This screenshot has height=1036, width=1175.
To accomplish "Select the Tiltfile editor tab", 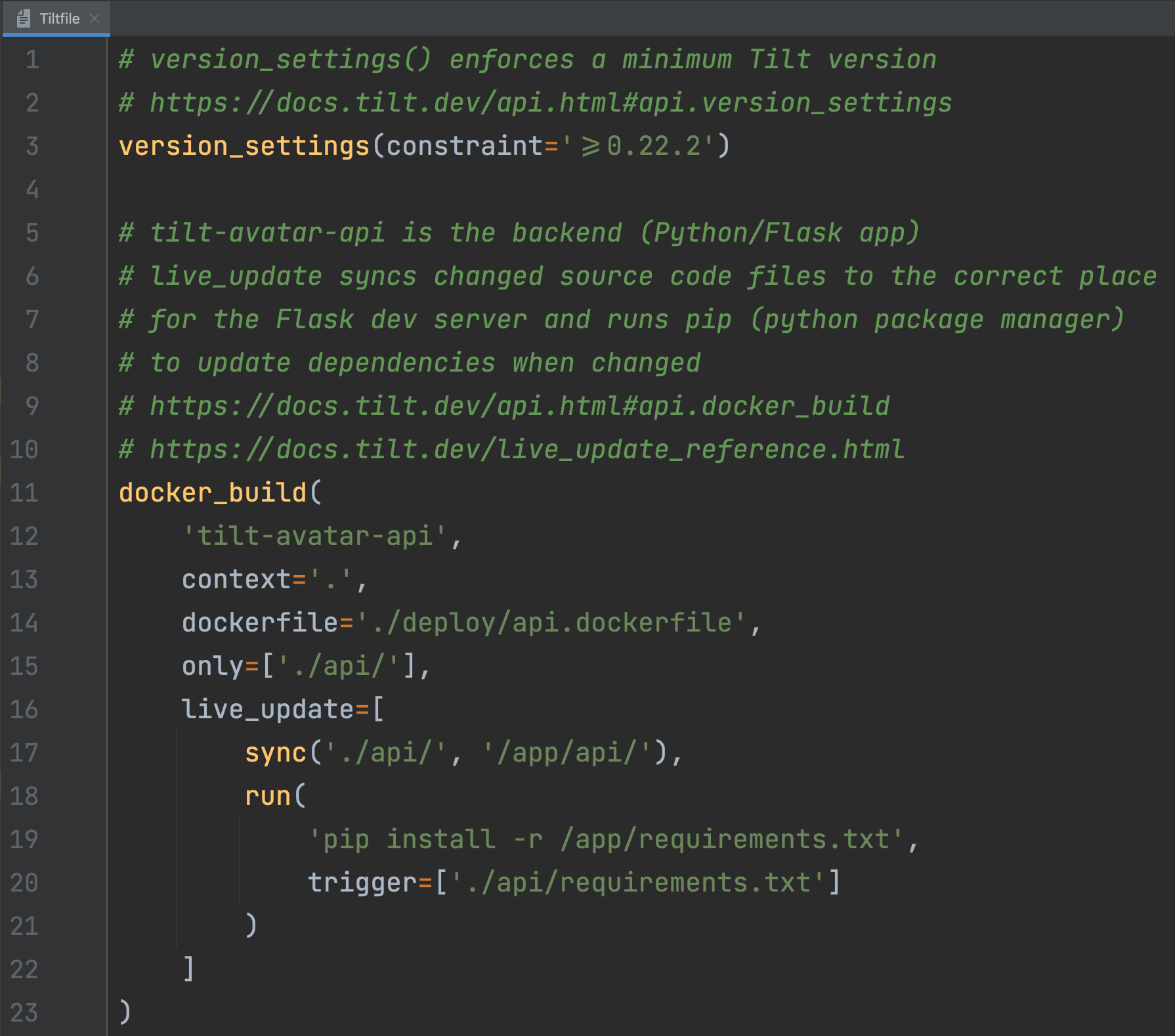I will point(56,18).
